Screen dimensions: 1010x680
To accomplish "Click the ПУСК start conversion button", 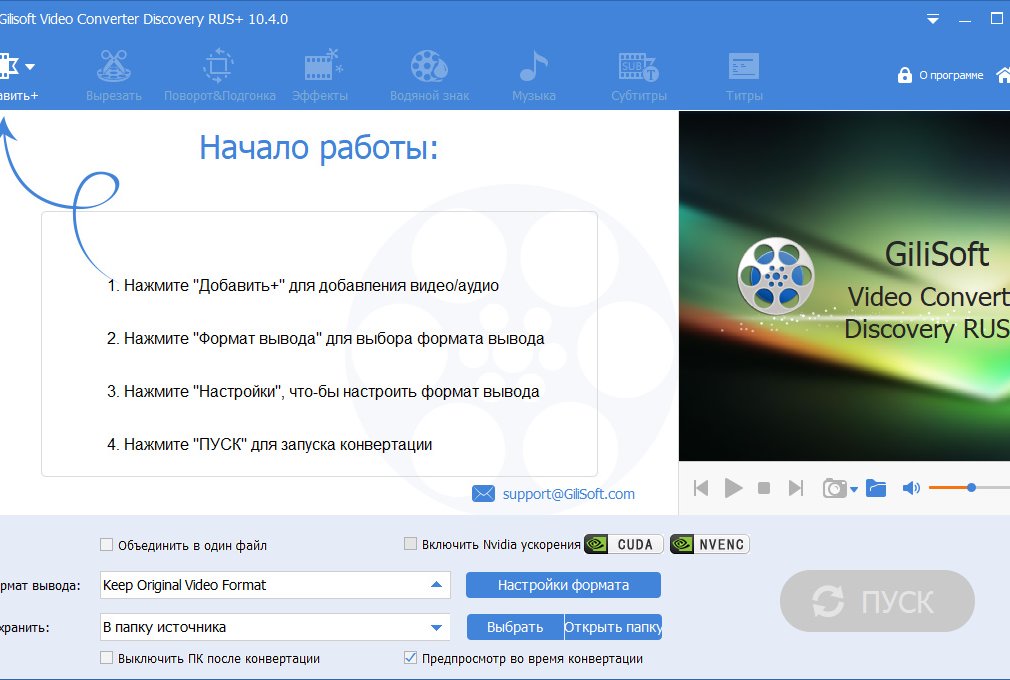I will 877,601.
